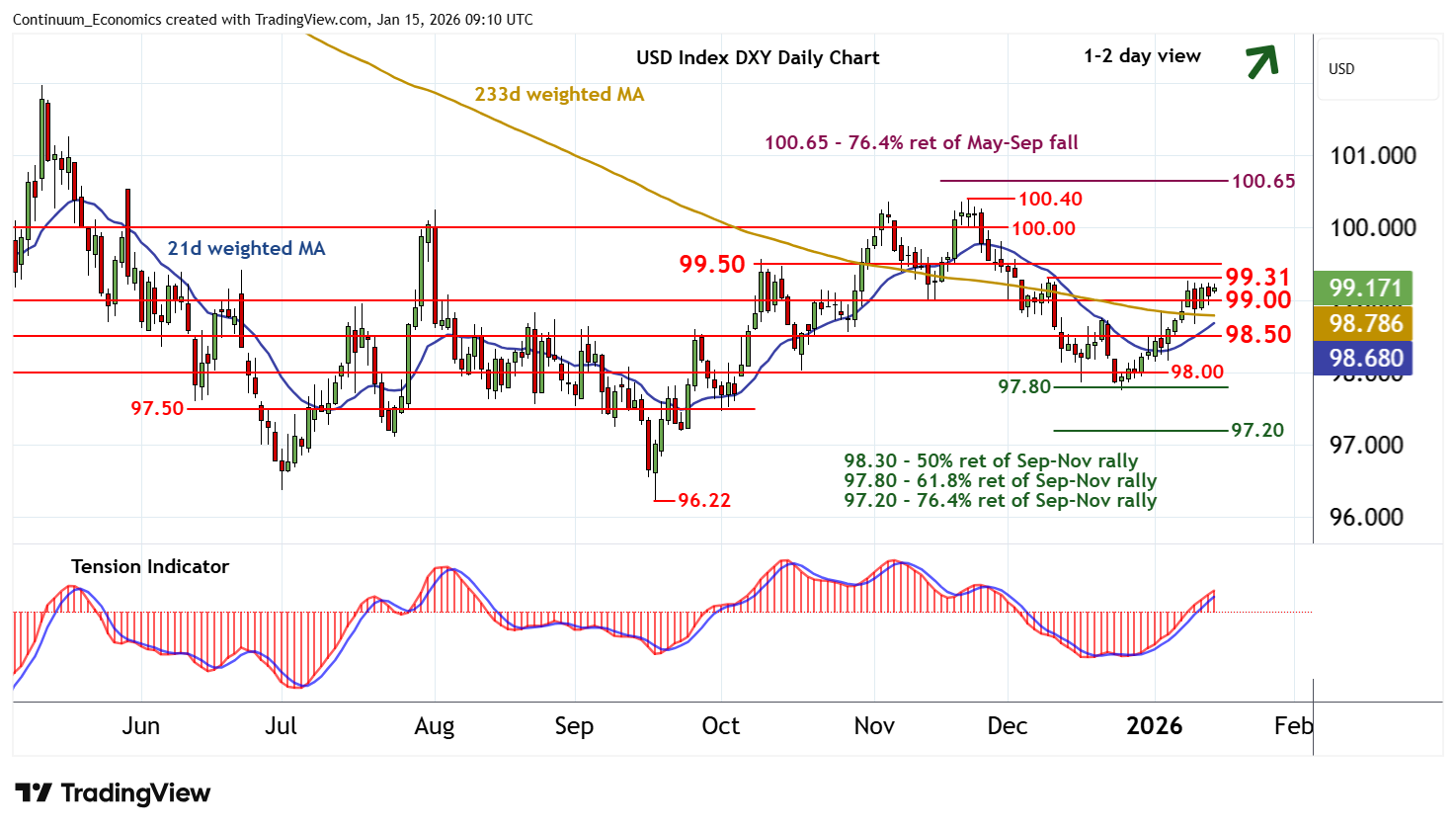
Task: Click the blue 98.680 price tag
Action: point(1365,358)
